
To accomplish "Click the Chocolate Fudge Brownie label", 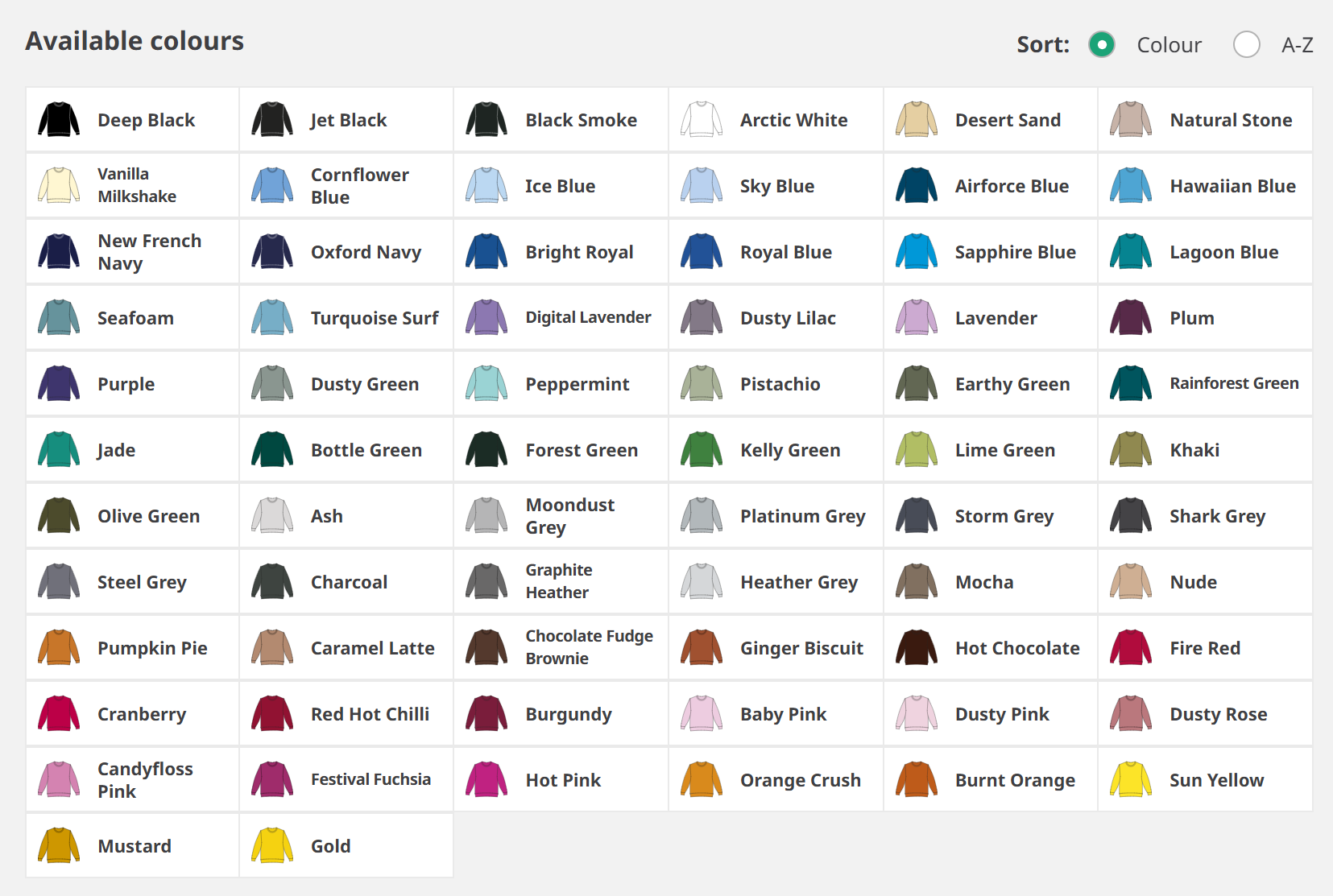I will 589,647.
